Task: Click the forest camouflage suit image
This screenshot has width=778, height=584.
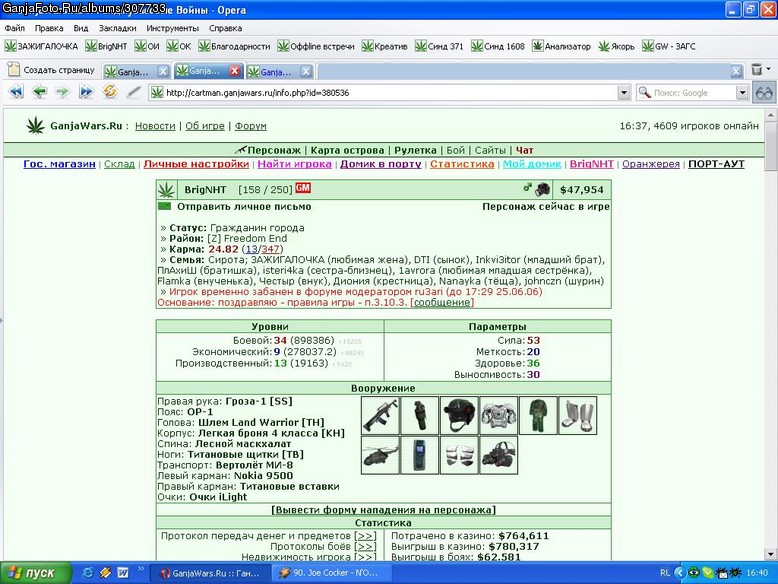Action: coord(538,415)
